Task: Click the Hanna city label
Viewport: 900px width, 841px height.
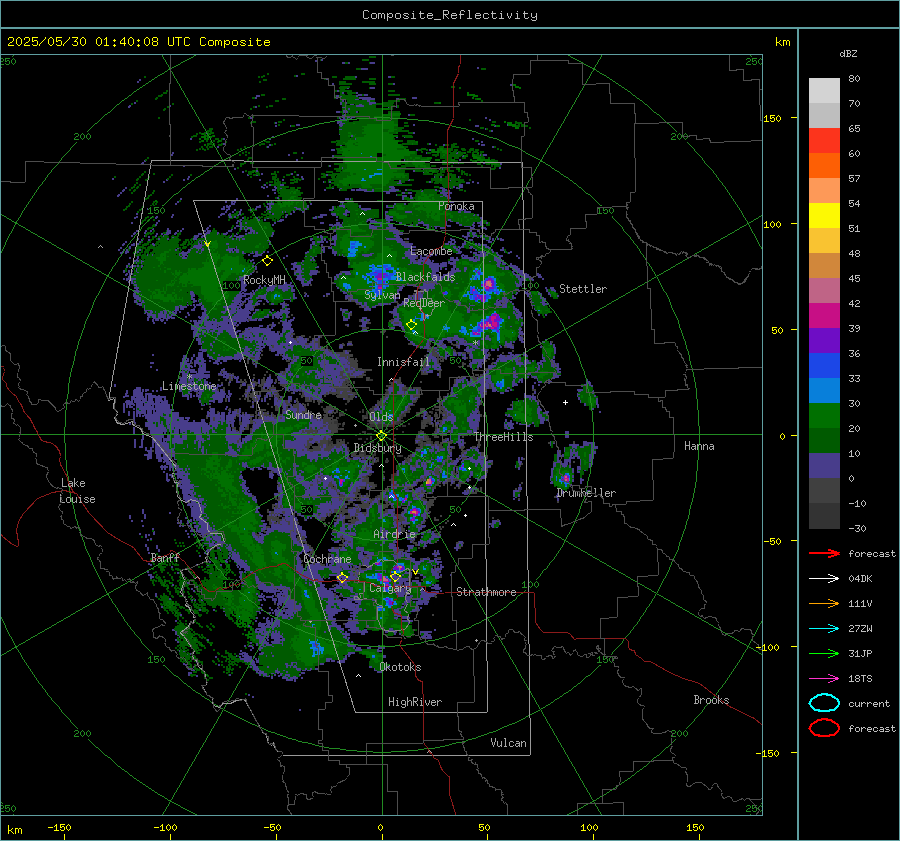Action: tap(699, 446)
